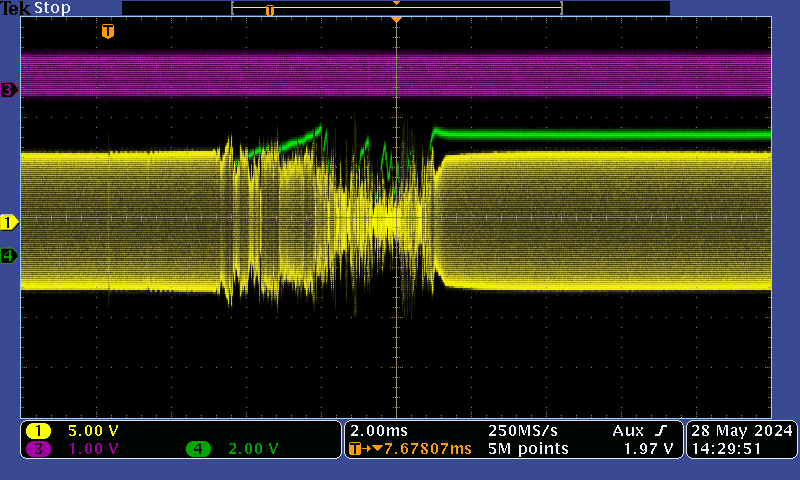Toggle the yellow channel 1 badge
This screenshot has height=480, width=800.
point(38,431)
